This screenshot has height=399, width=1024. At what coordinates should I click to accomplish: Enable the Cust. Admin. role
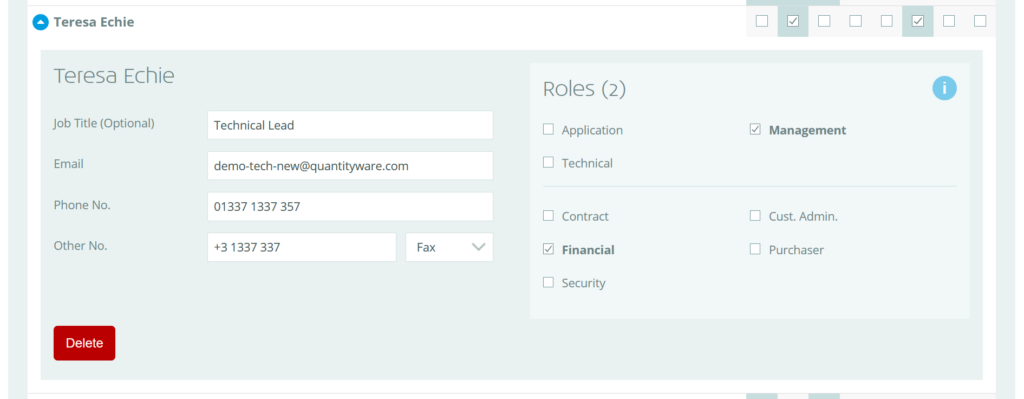point(755,215)
